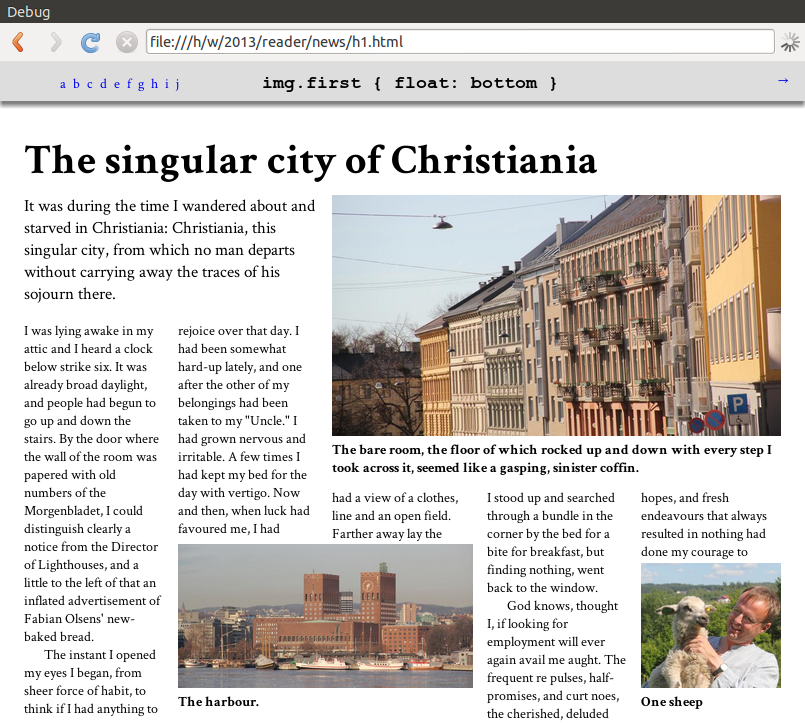This screenshot has height=723, width=805.
Task: Click the intro paragraph starting 'It was during the time'
Action: [169, 250]
